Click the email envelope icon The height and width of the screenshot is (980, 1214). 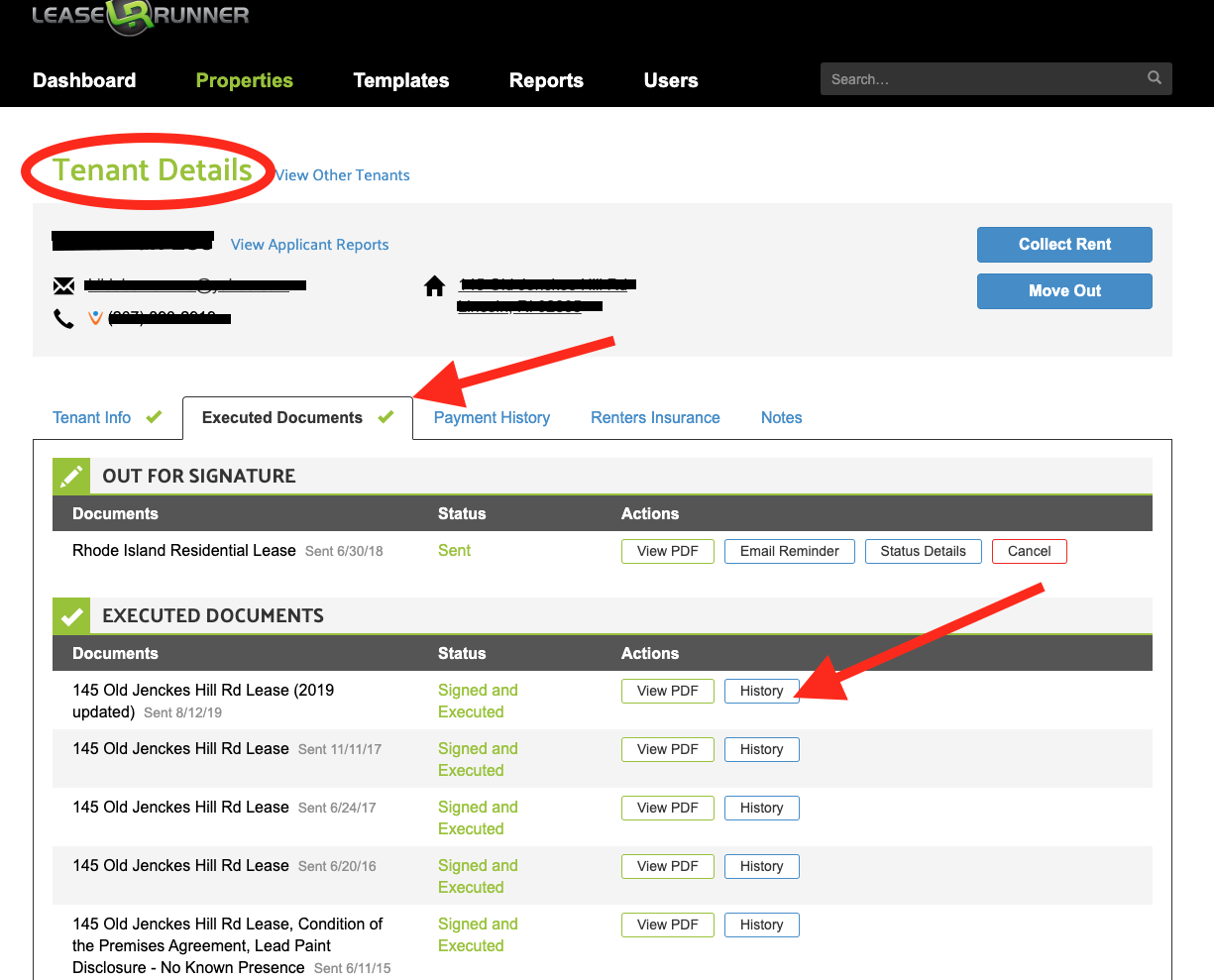[63, 286]
